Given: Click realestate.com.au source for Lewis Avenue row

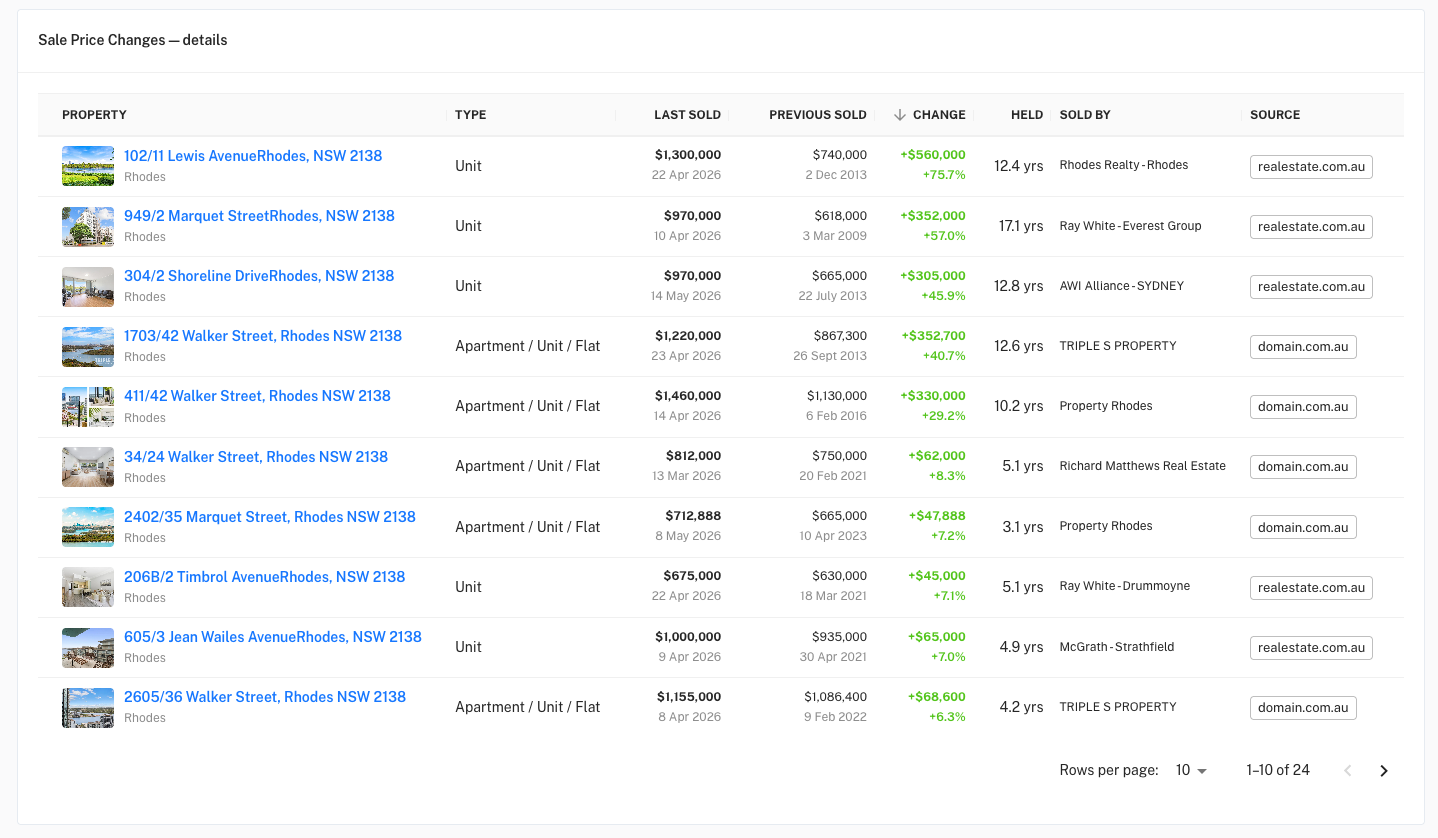Looking at the screenshot, I should click(x=1311, y=166).
